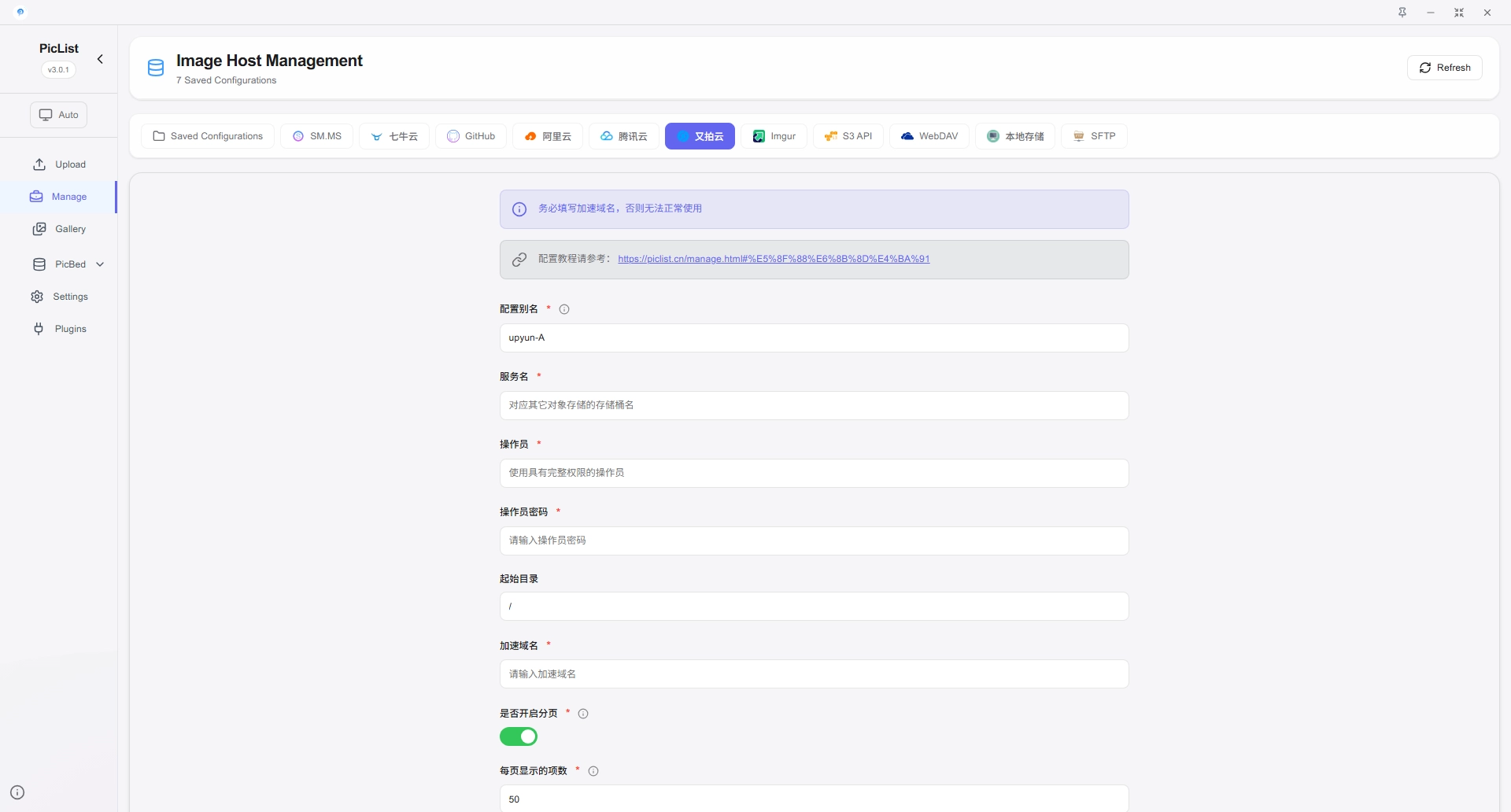Image resolution: width=1511 pixels, height=812 pixels.
Task: Click the 服务名 input field
Action: coord(814,406)
